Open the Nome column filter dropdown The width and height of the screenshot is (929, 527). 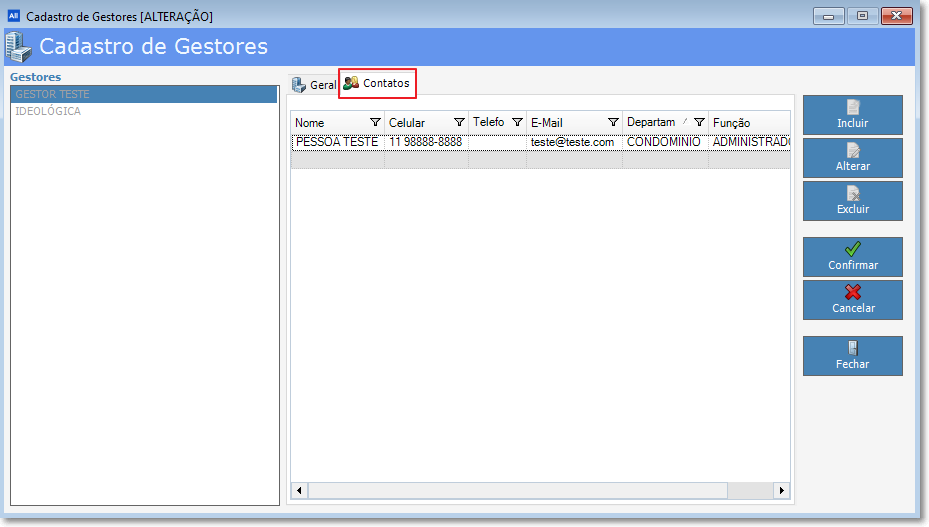click(x=375, y=122)
